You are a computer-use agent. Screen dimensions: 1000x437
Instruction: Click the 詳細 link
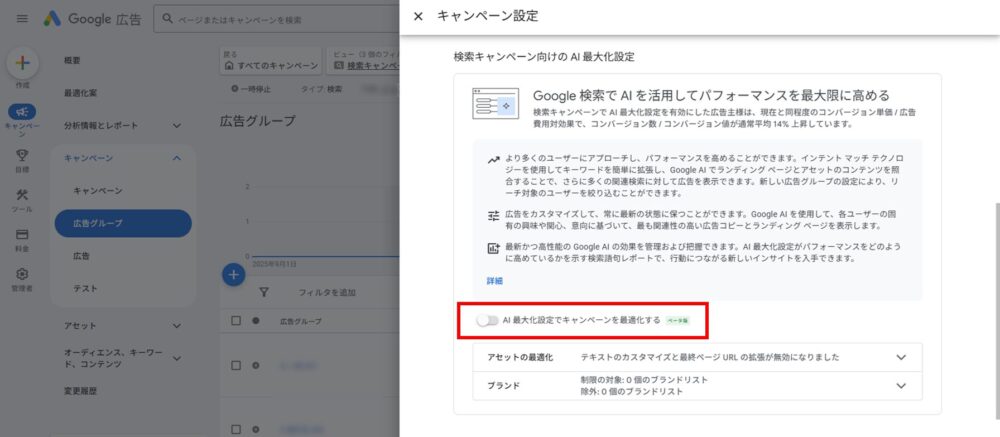point(495,281)
